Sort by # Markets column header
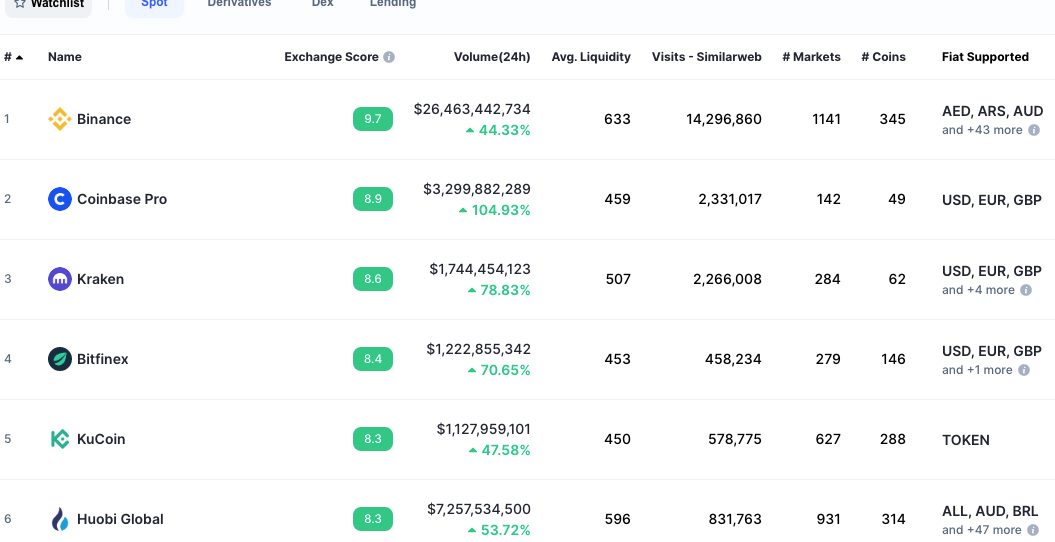The image size is (1055, 542). (x=811, y=57)
